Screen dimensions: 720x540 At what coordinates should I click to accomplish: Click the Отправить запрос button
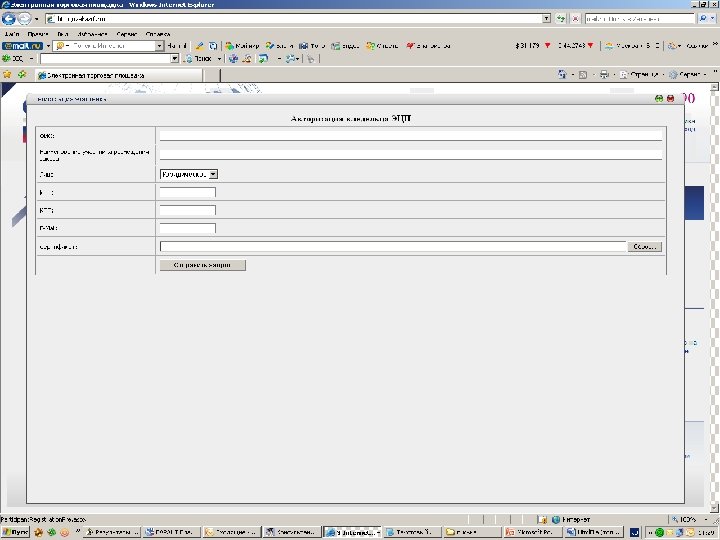pos(202,265)
